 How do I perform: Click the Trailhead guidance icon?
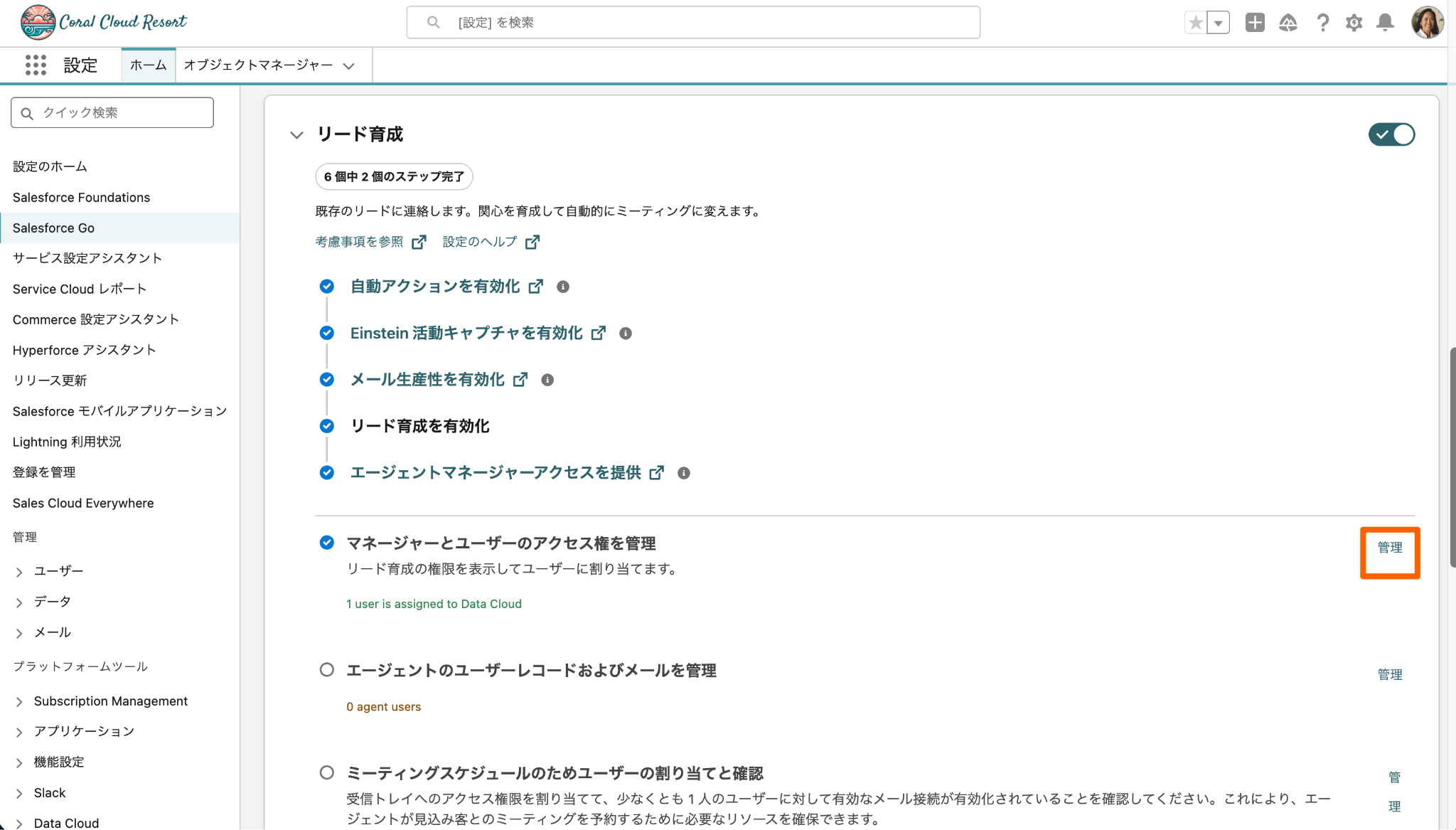(1288, 23)
